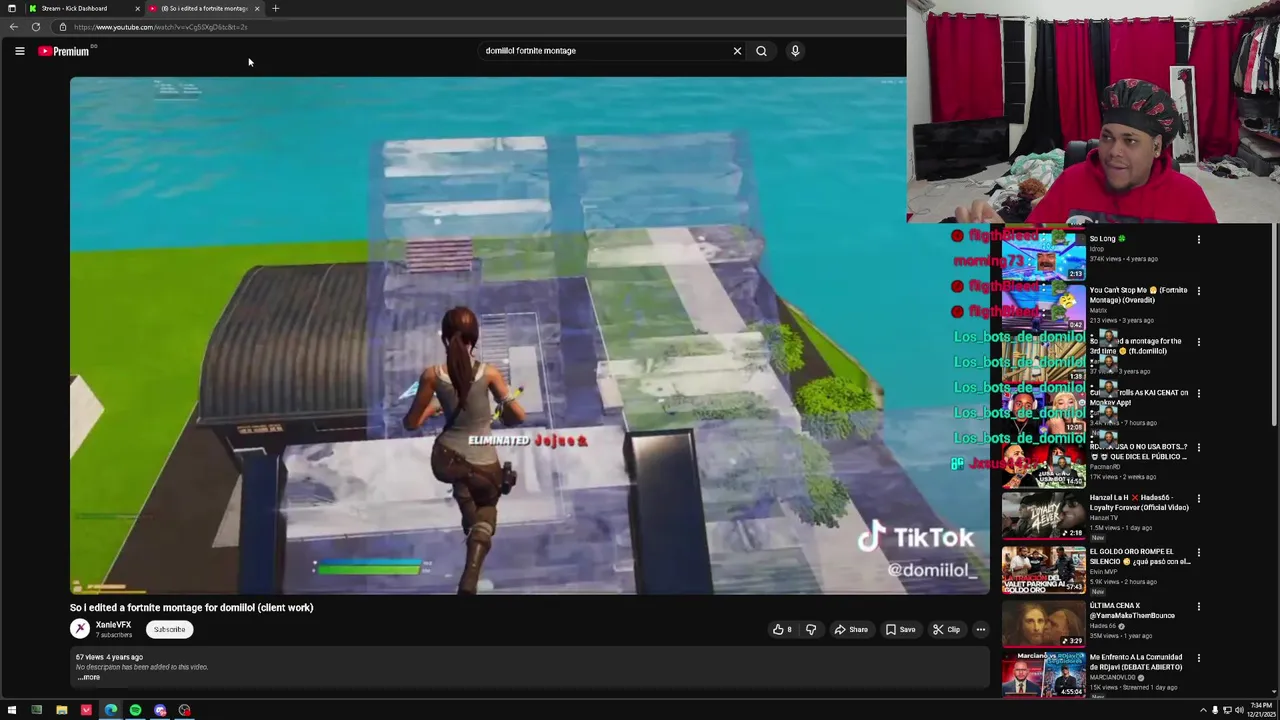
Task: Open options for 3rd time montage video
Action: (1198, 342)
